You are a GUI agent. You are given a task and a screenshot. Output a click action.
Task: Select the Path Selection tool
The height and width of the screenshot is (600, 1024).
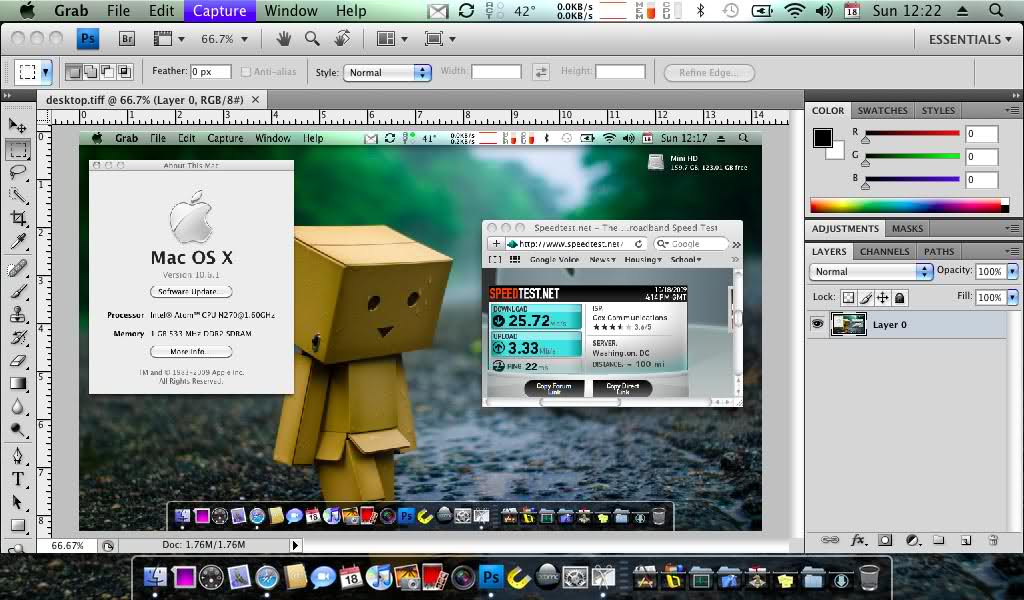click(18, 502)
